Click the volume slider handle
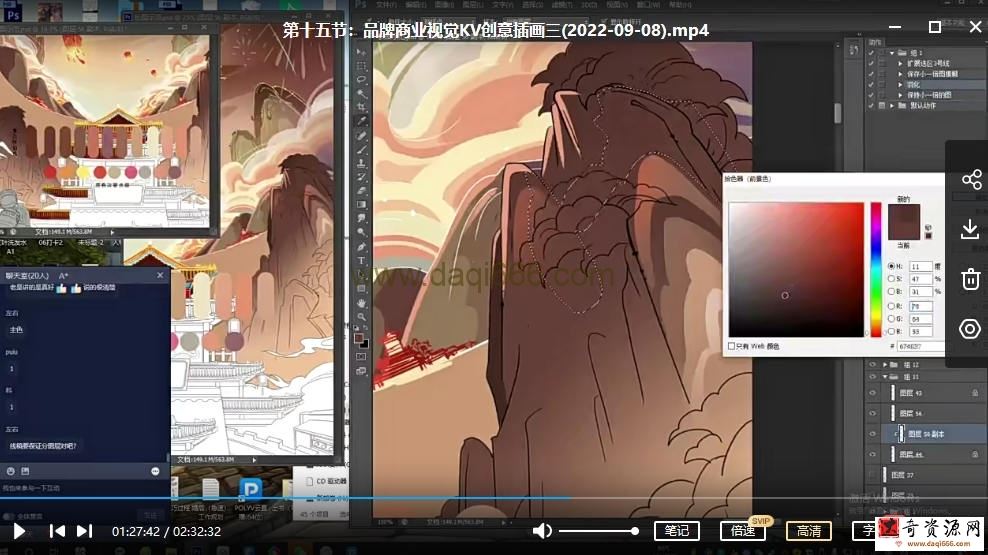Viewport: 988px width, 555px height. pos(635,531)
